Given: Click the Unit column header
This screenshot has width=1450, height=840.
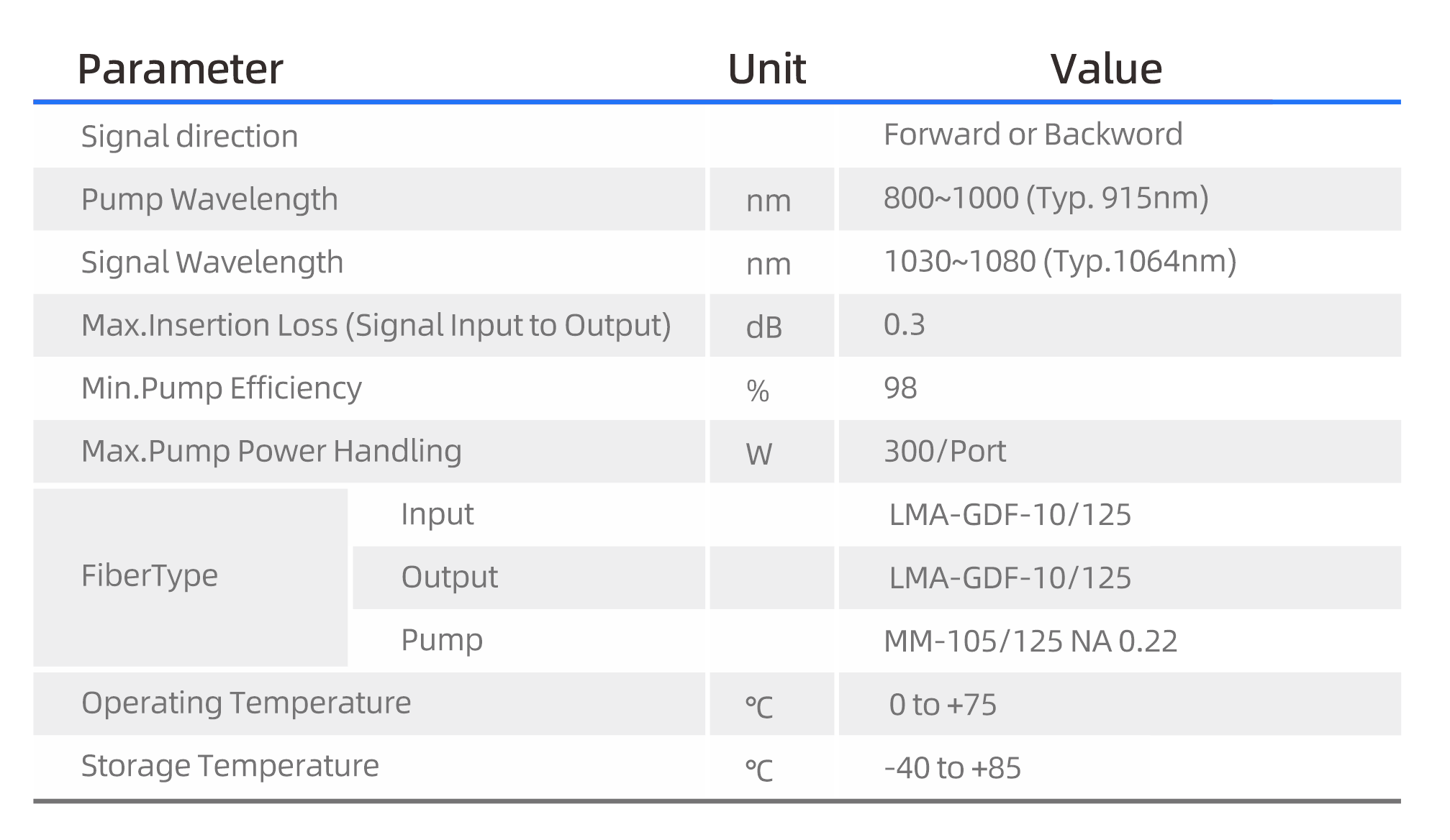Looking at the screenshot, I should (766, 70).
